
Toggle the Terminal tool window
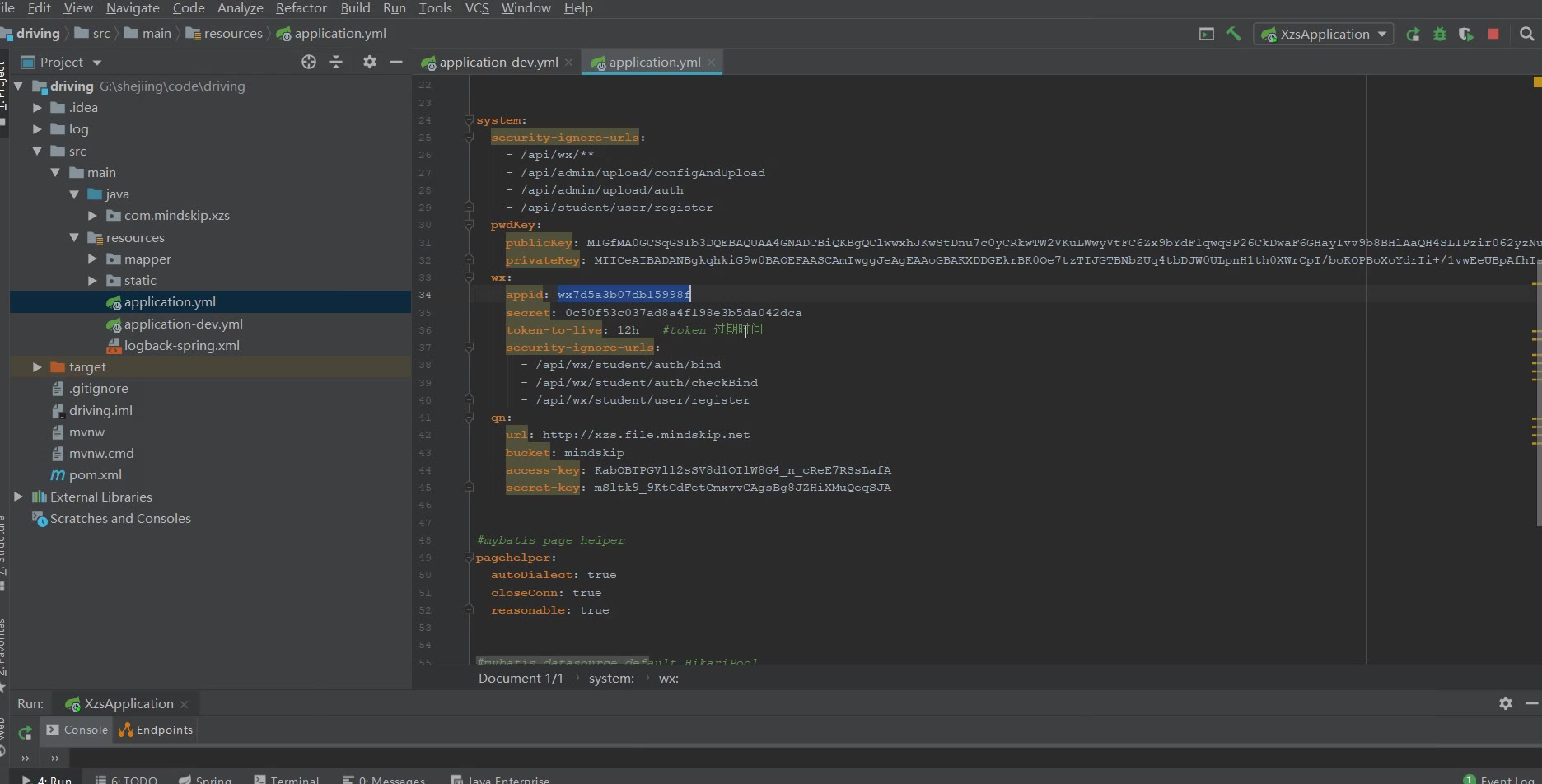(287, 779)
